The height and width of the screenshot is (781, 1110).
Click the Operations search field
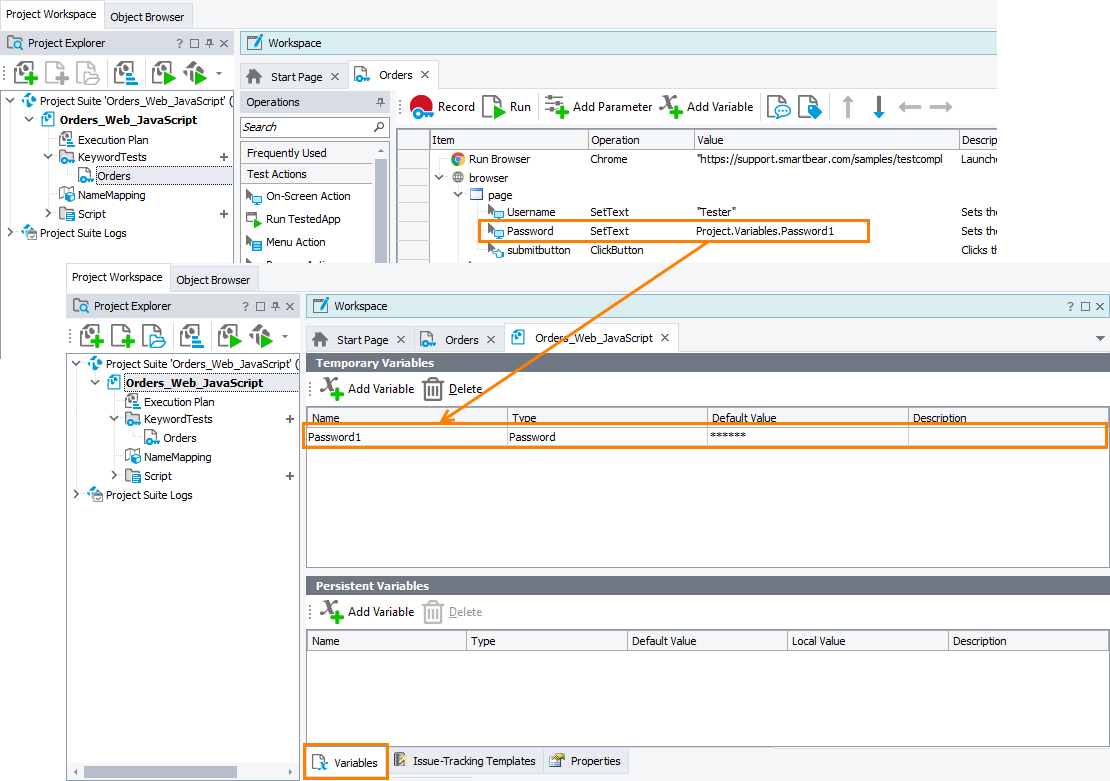pyautogui.click(x=306, y=127)
